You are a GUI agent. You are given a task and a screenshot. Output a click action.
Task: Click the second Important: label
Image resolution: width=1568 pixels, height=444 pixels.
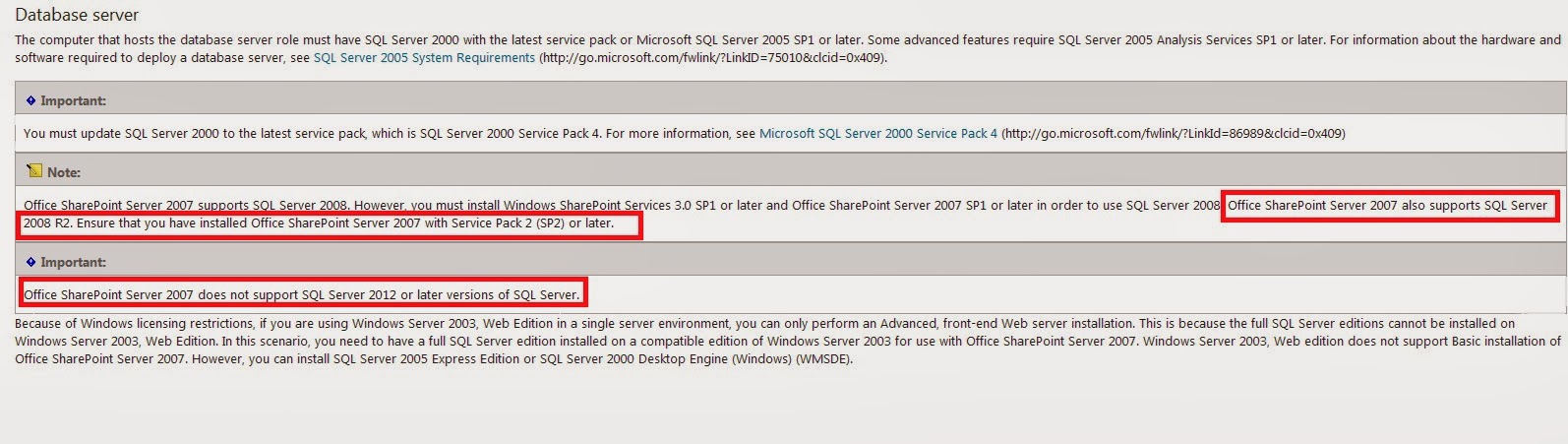click(73, 262)
